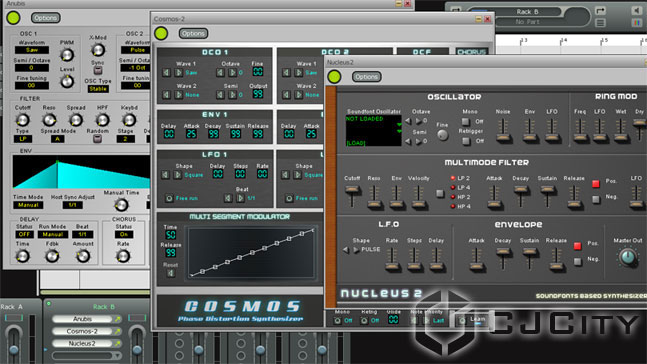Viewport: 647px width, 364px height.
Task: Toggle the green power button in Nucleus2
Action: tap(334, 76)
